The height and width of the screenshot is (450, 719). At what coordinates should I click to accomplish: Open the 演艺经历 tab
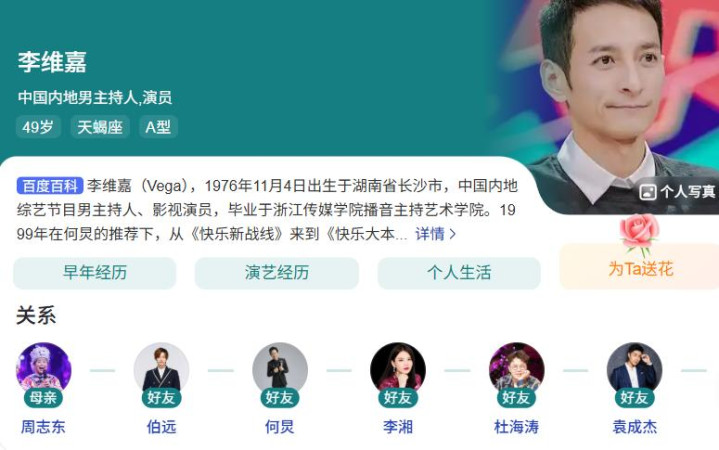point(277,273)
